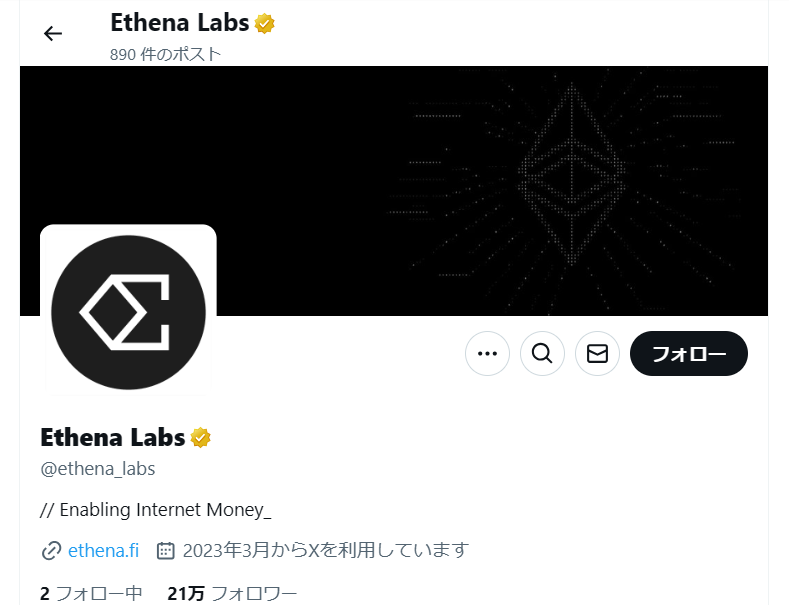Click the 890 件のポスト post count
The width and height of the screenshot is (789, 605).
(166, 54)
